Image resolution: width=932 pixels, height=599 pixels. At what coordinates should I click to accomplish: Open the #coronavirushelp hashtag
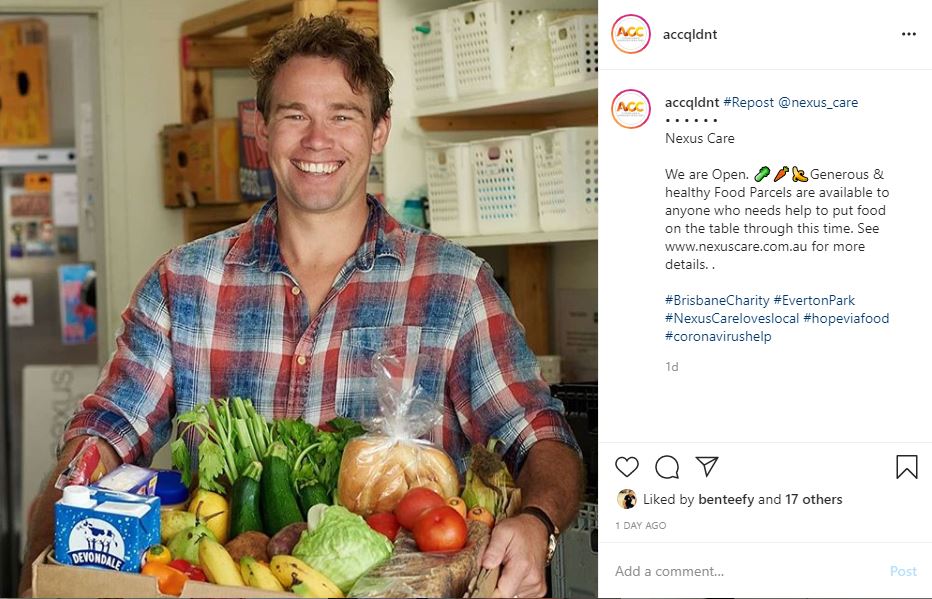point(718,336)
